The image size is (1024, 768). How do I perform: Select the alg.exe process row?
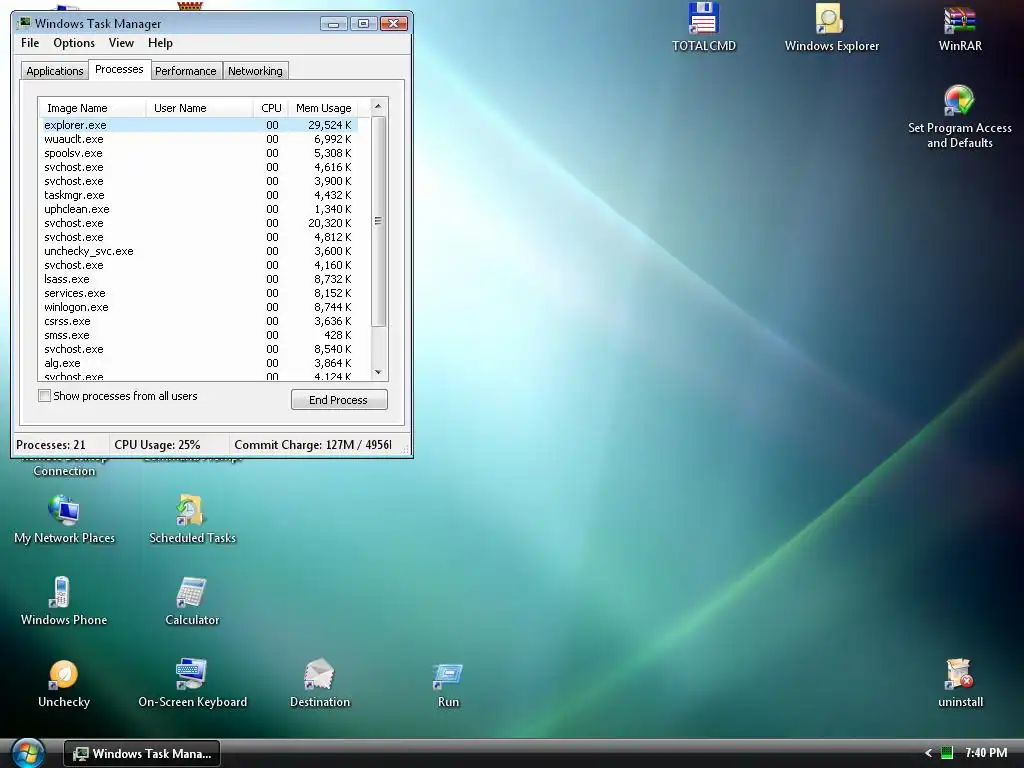(199, 363)
